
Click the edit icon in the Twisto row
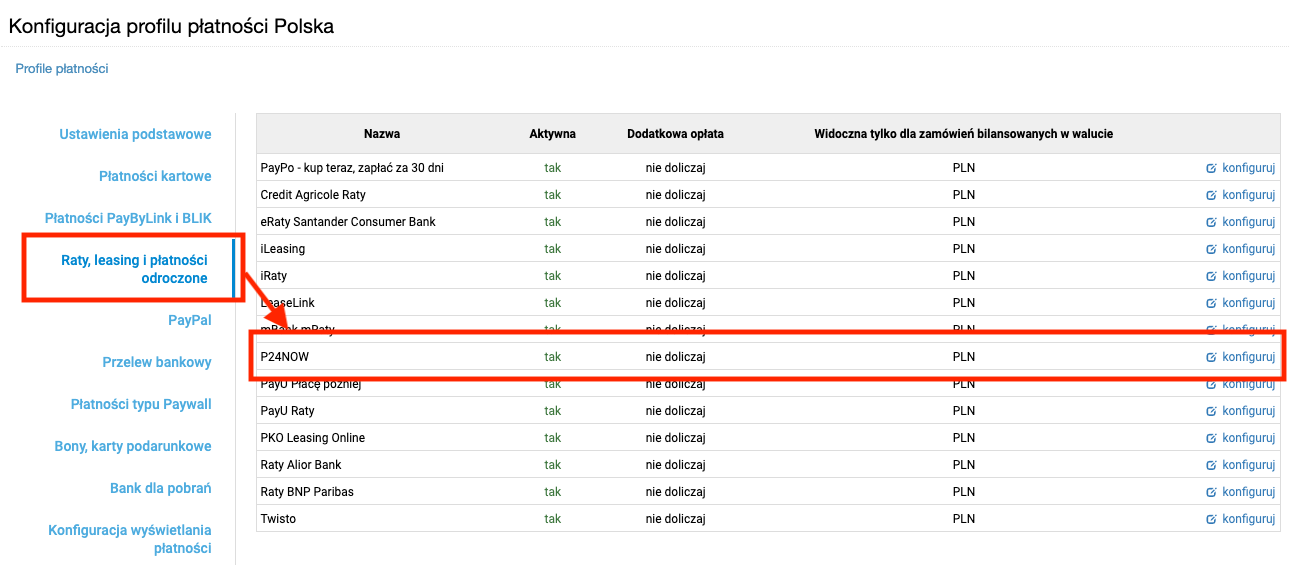click(x=1211, y=519)
